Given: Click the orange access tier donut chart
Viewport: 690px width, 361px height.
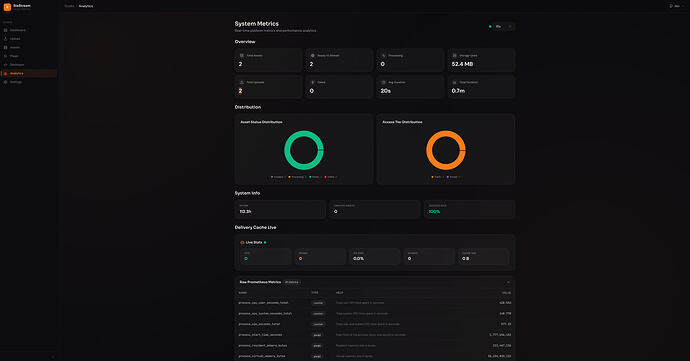Looking at the screenshot, I should pyautogui.click(x=446, y=150).
